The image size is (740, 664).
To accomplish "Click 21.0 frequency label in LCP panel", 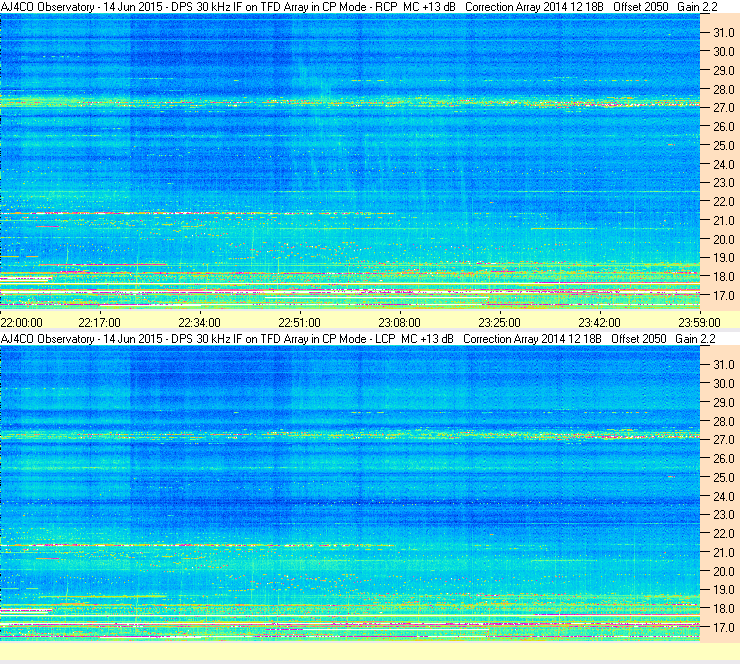I will click(x=723, y=553).
